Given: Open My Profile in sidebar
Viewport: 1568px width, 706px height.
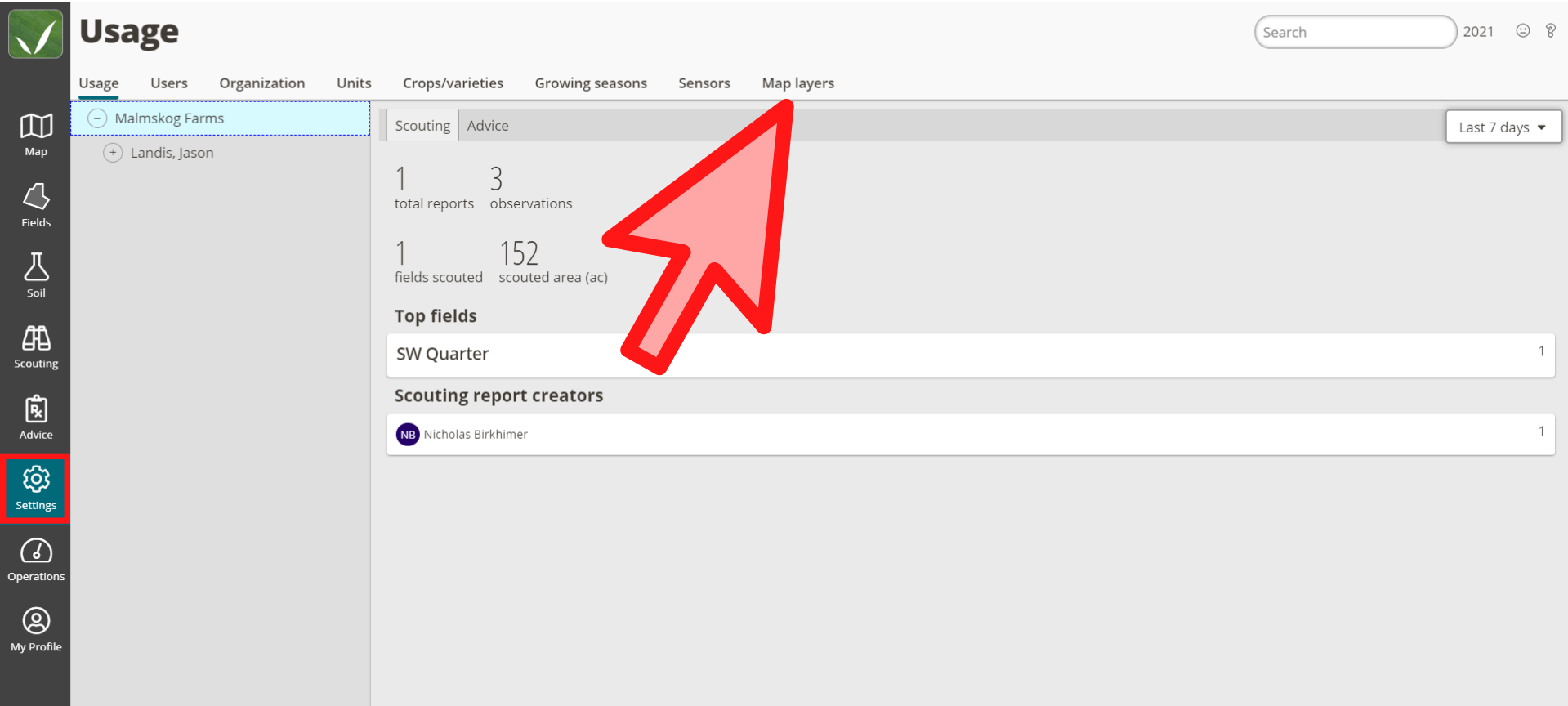Looking at the screenshot, I should point(36,630).
